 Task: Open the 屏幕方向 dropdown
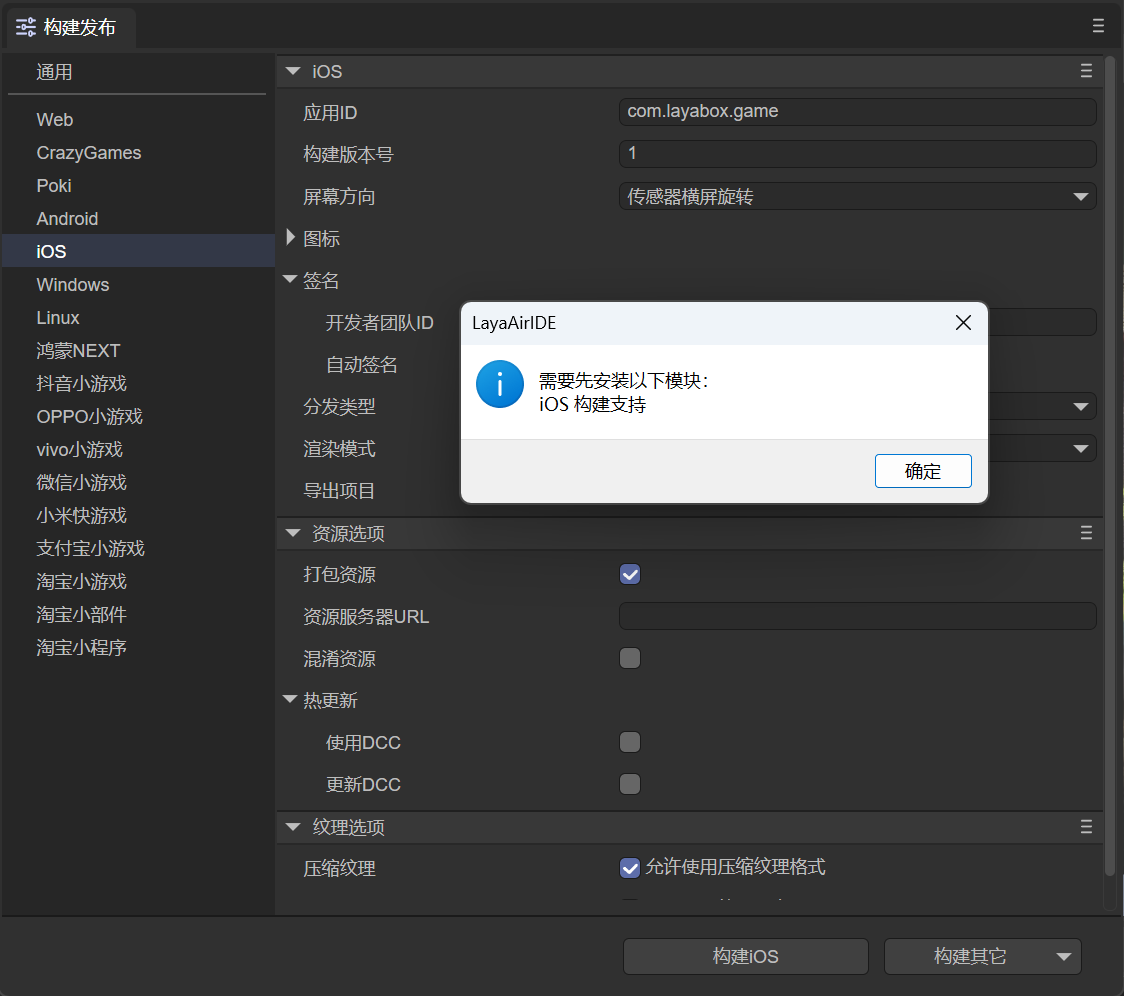(857, 197)
